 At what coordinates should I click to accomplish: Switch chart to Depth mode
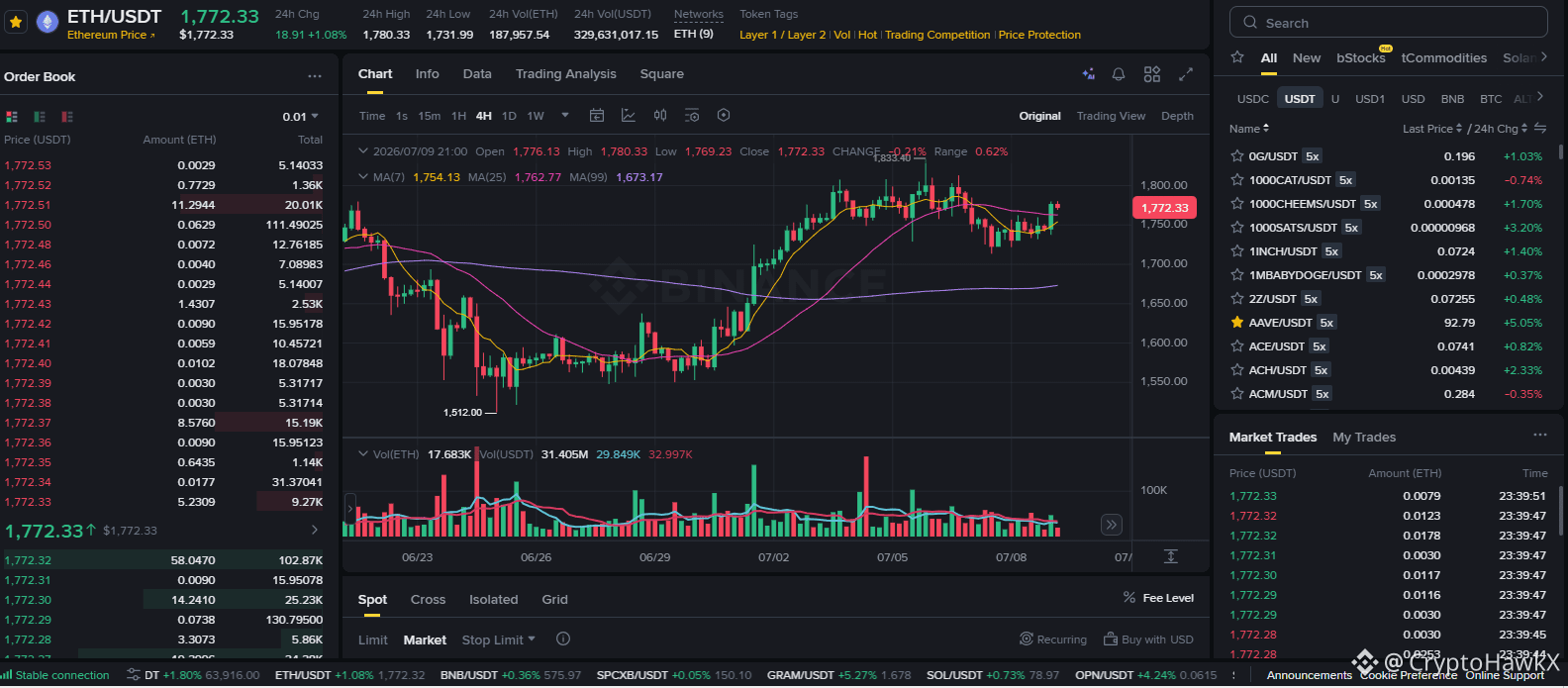[x=1177, y=116]
